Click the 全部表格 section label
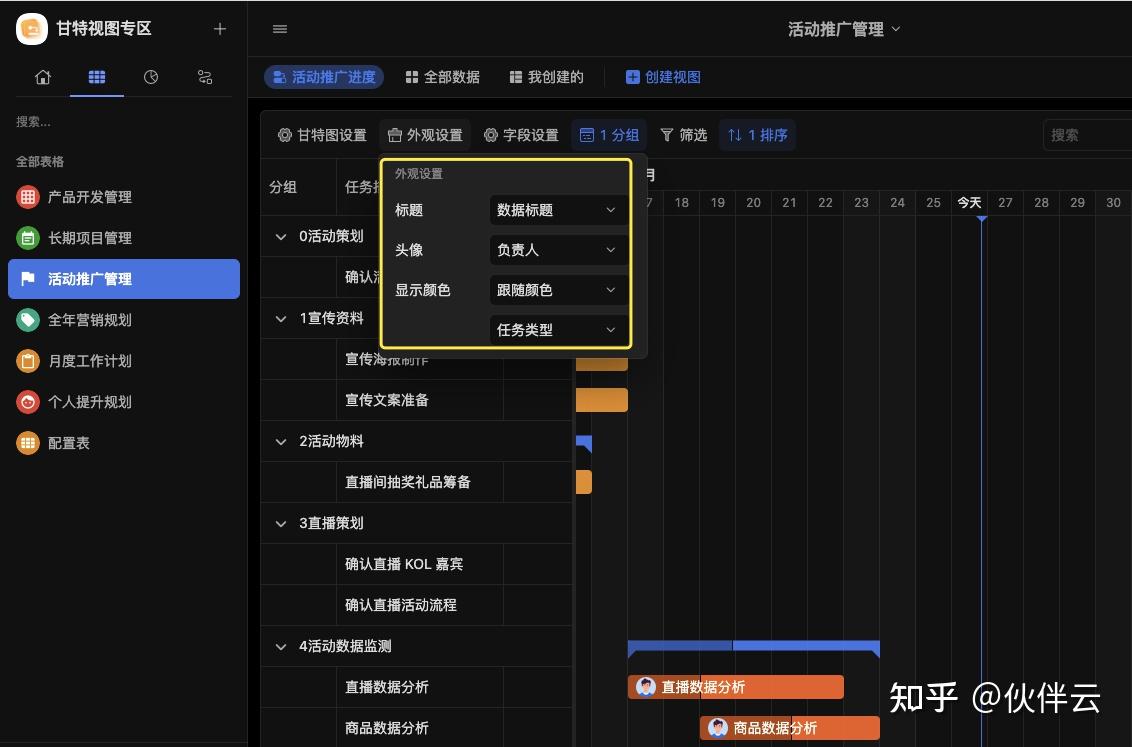The width and height of the screenshot is (1132, 747). click(x=40, y=162)
